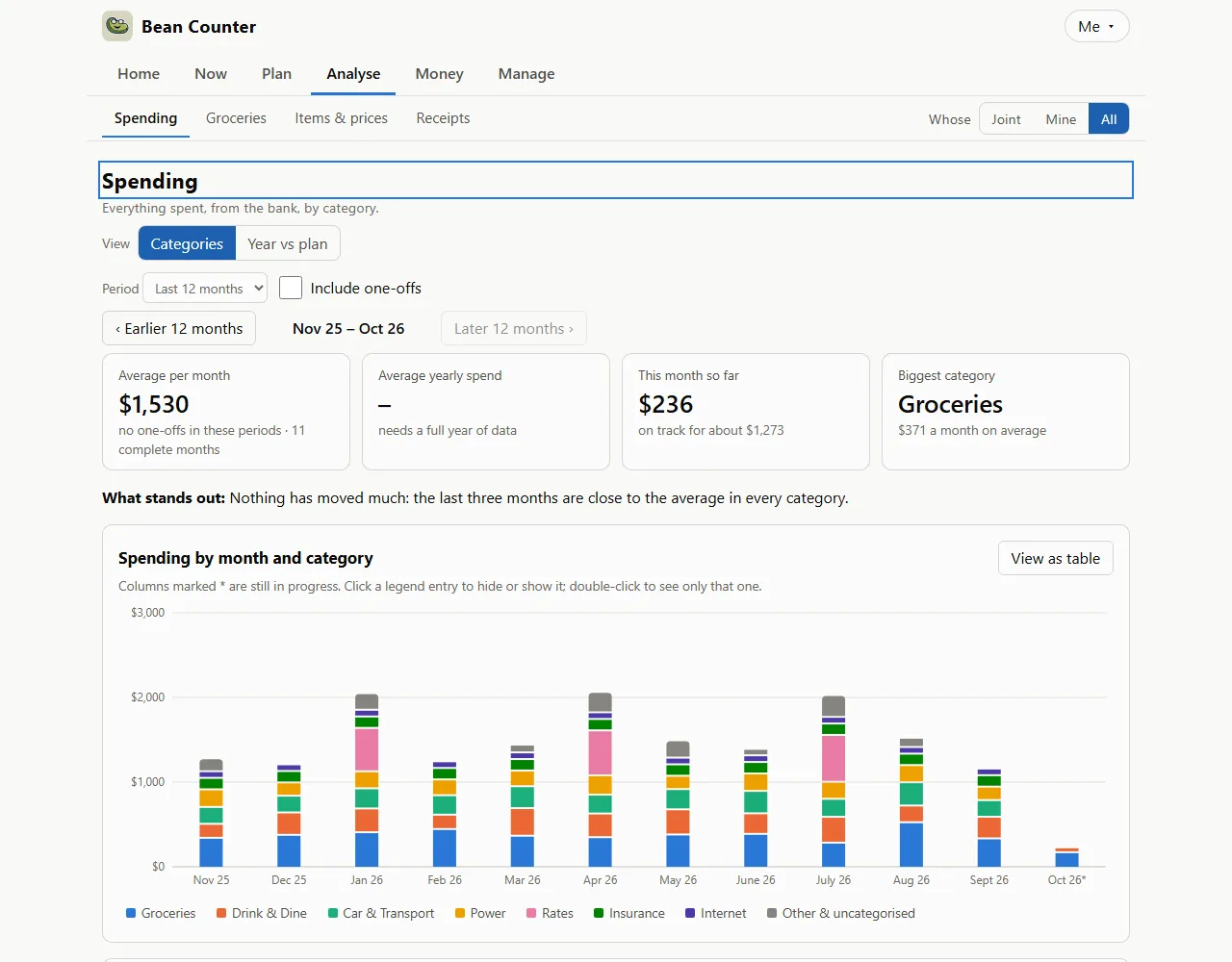Open the Me account dropdown
The image size is (1232, 962).
tap(1096, 26)
